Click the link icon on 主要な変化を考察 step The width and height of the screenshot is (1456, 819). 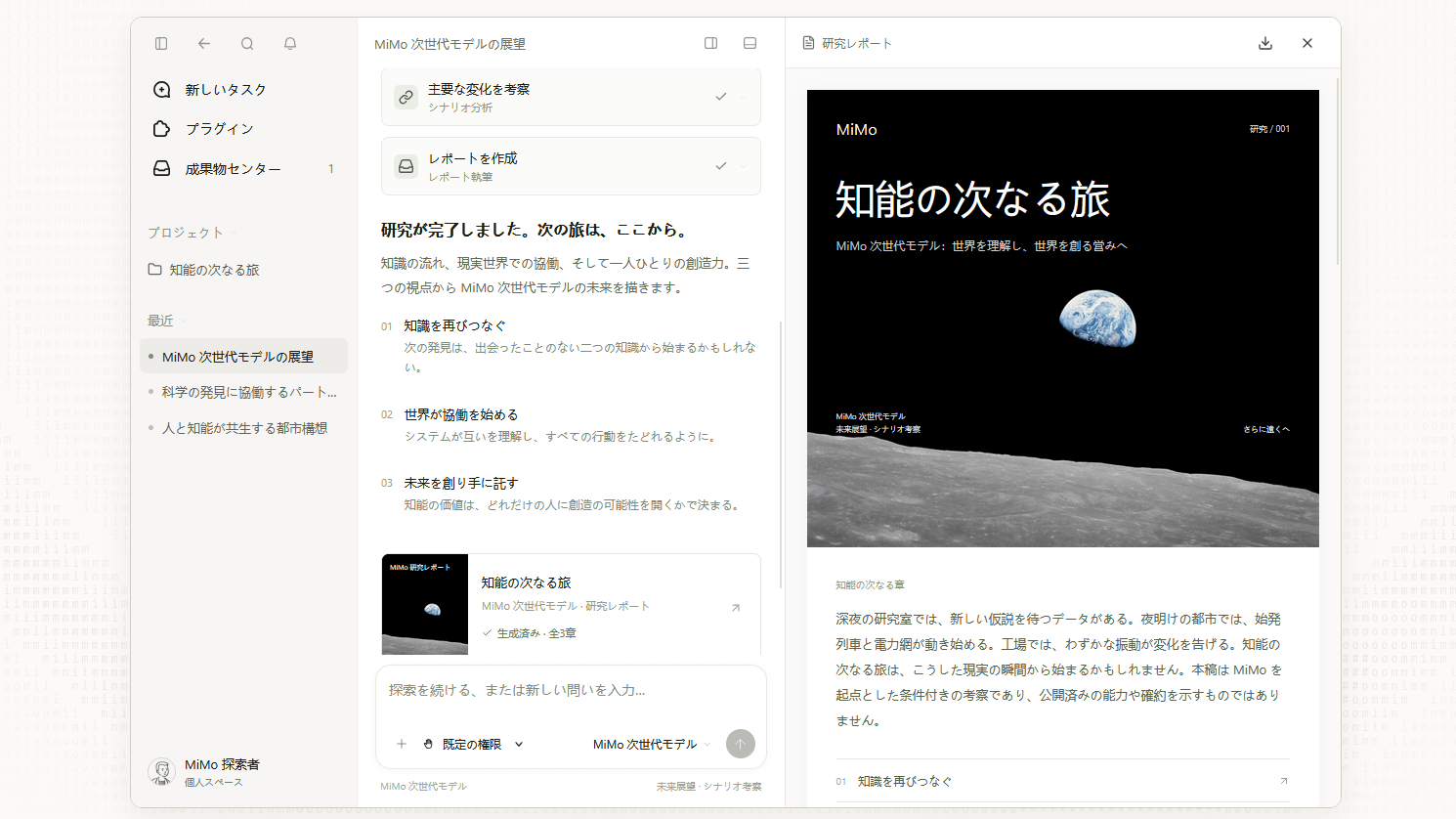coord(406,97)
